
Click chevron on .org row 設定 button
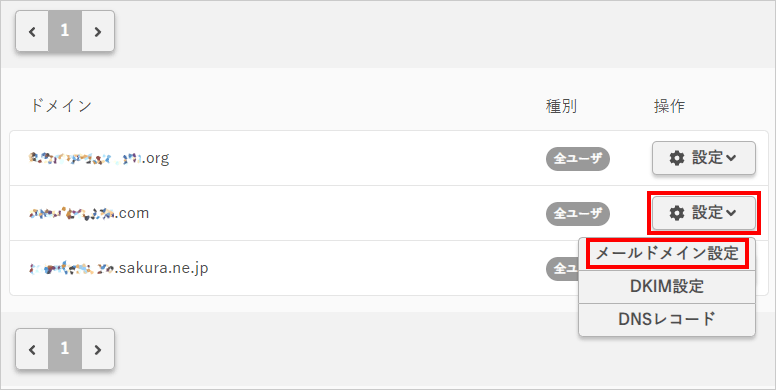click(731, 158)
